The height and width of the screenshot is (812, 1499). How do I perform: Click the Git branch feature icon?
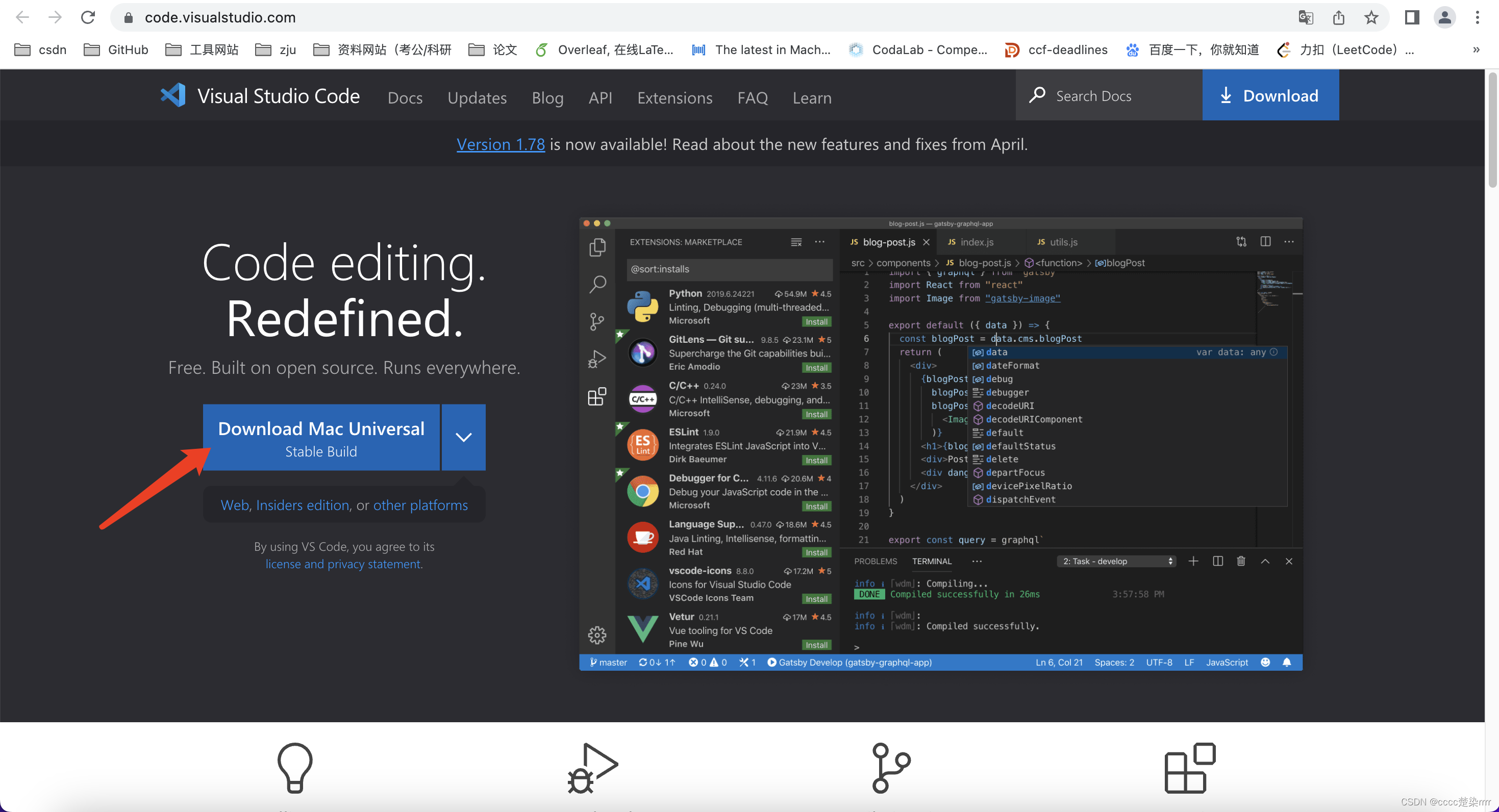[x=890, y=768]
